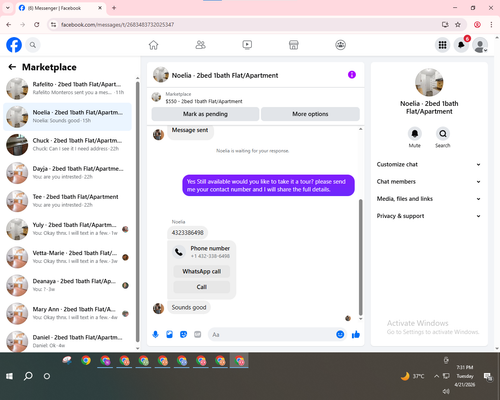500x400 pixels.
Task: Open Chuck conversation in list
Action: [x=67, y=145]
